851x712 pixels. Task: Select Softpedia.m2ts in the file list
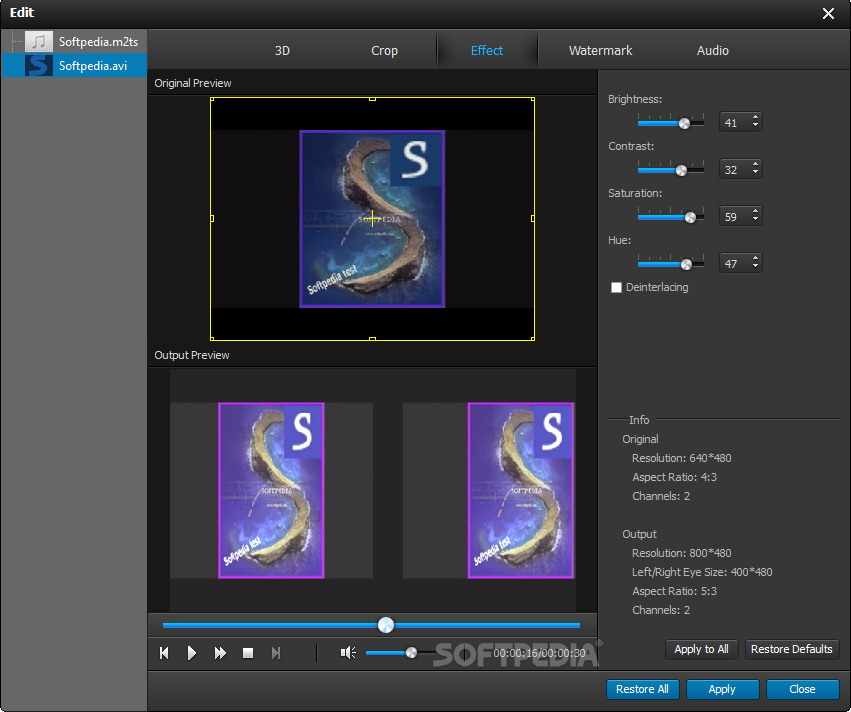[x=98, y=42]
